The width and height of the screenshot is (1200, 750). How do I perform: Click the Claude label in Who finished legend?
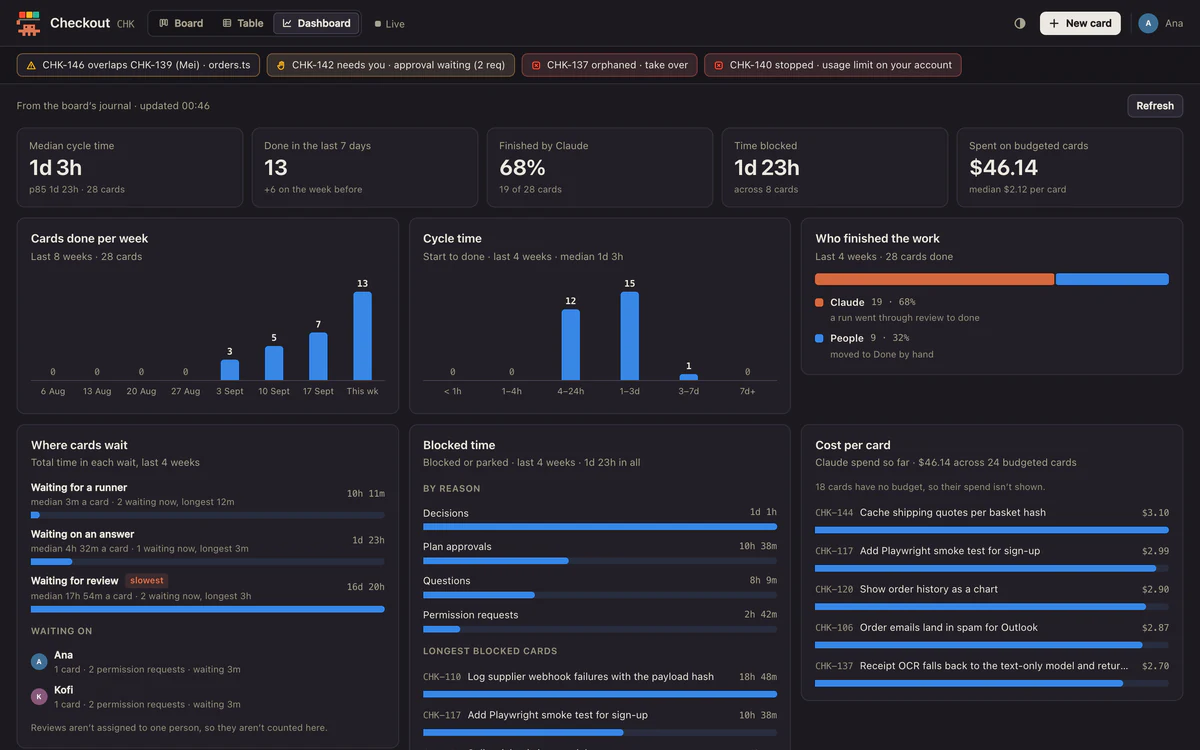(x=847, y=302)
